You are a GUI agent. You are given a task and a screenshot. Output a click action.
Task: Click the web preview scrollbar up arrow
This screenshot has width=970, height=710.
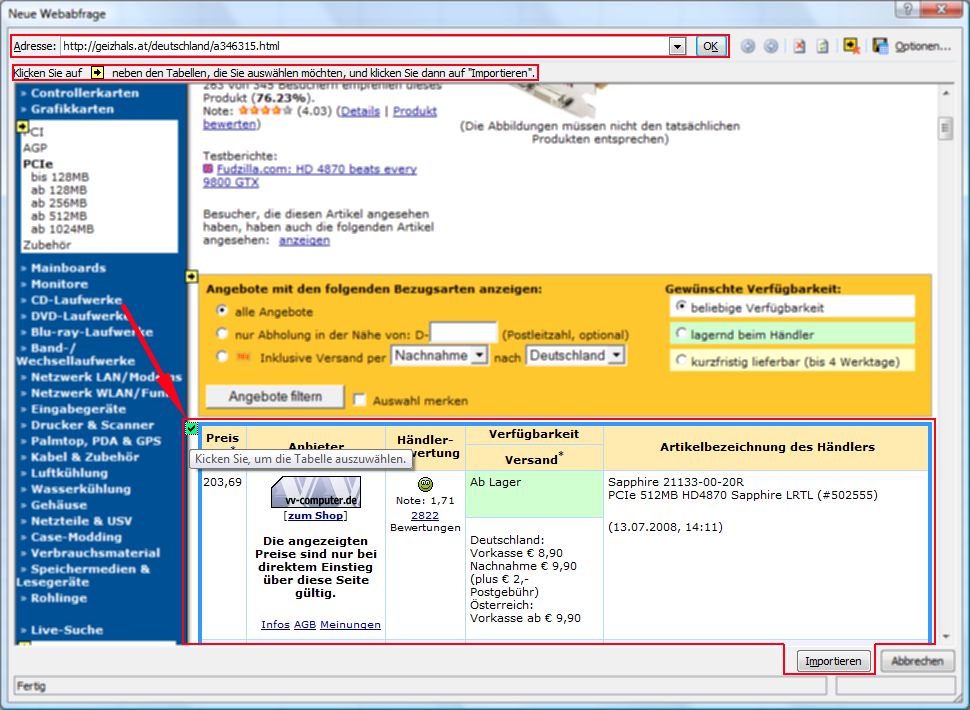pyautogui.click(x=945, y=94)
